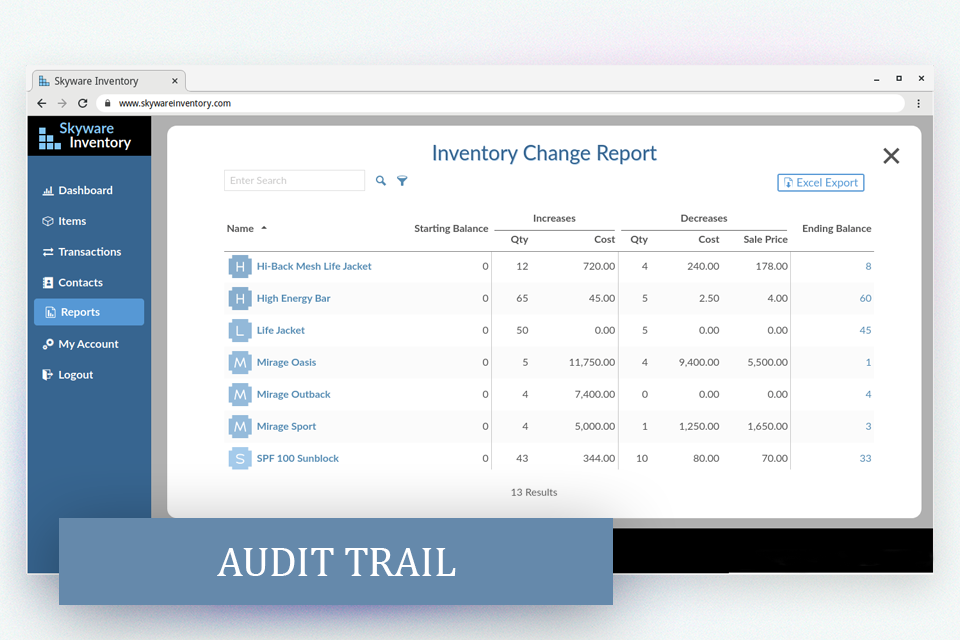Click the browser forward arrow
This screenshot has width=960, height=640.
(62, 103)
